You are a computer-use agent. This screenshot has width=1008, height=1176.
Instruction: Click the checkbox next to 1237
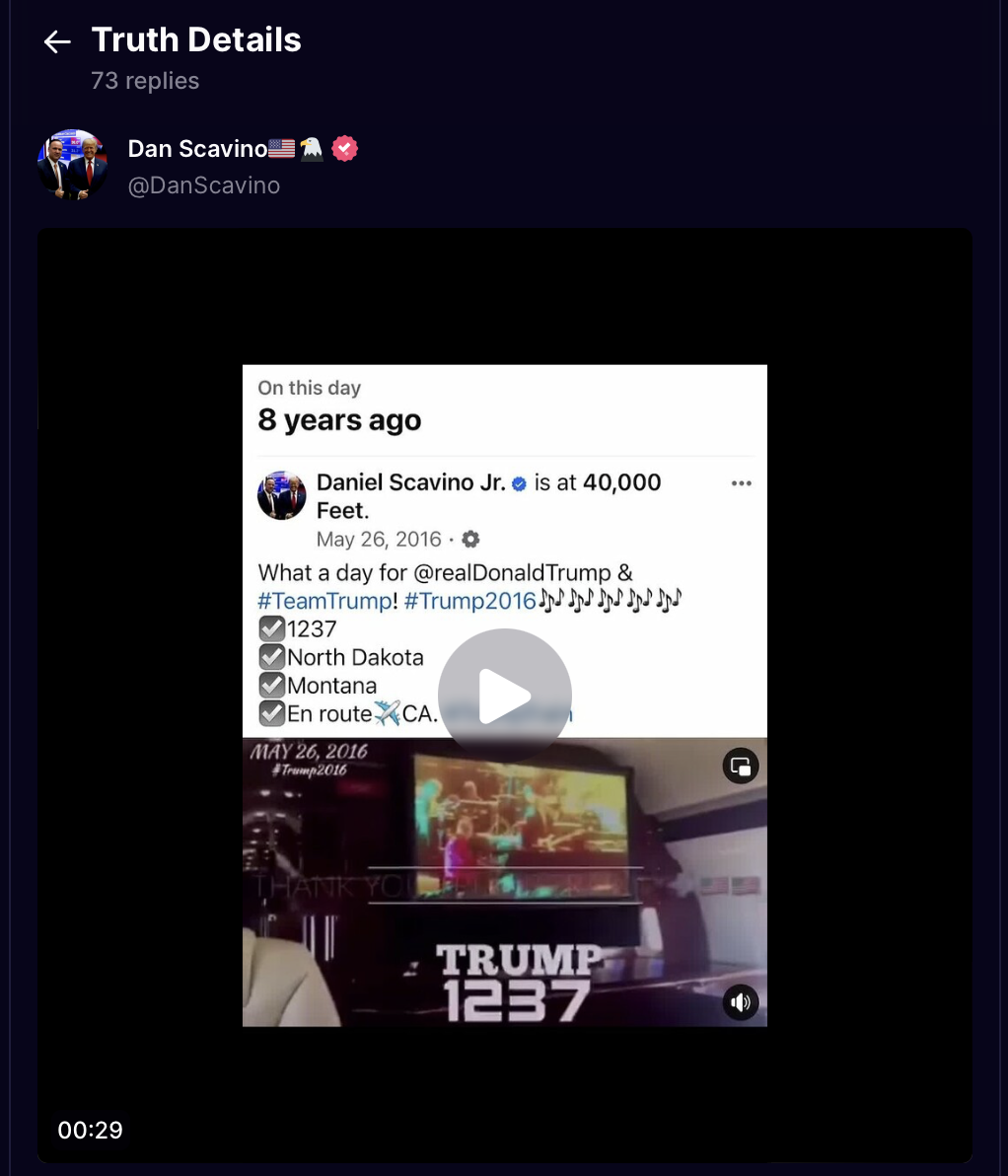(271, 628)
